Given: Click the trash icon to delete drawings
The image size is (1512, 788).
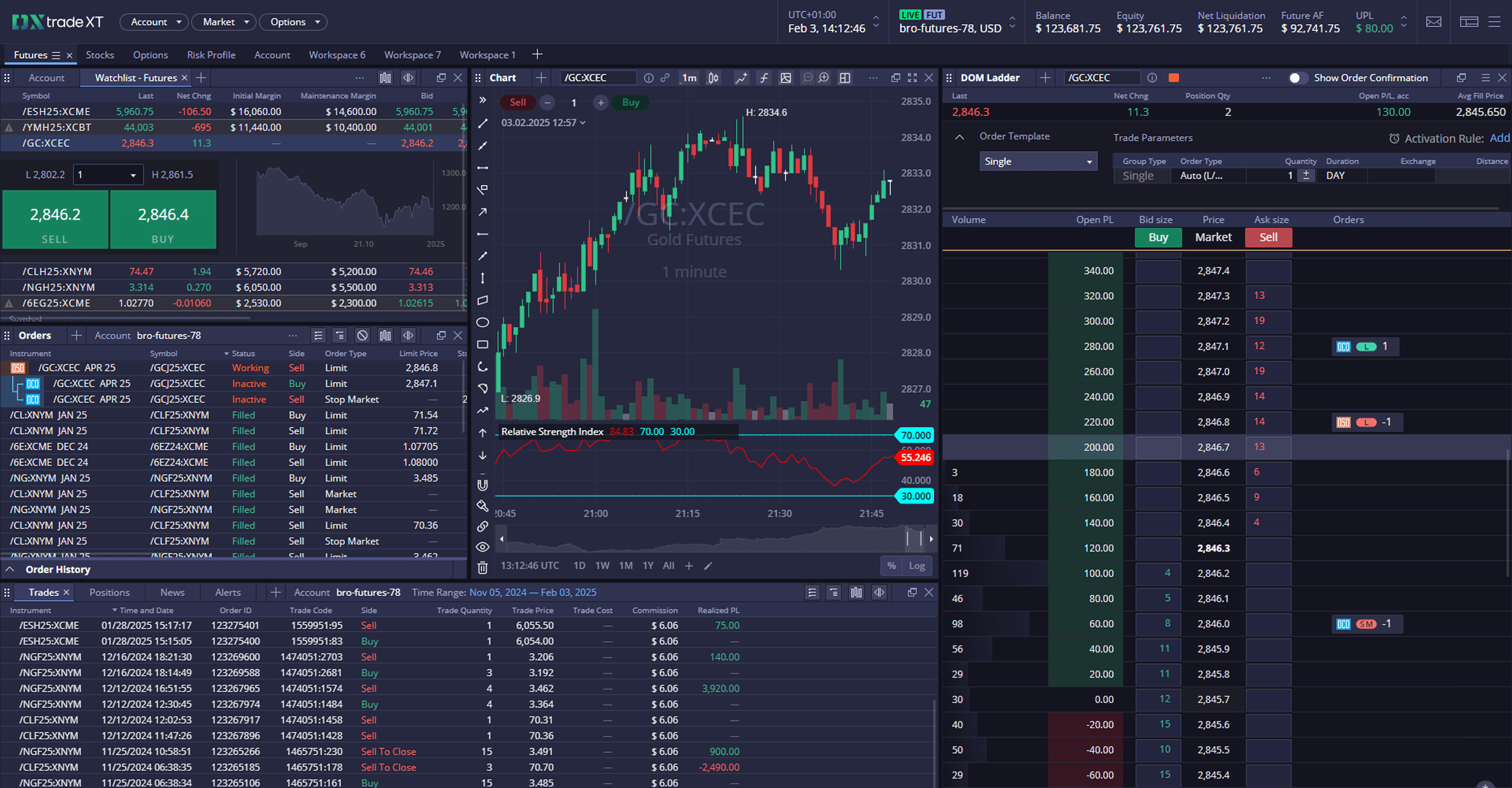Looking at the screenshot, I should [x=482, y=568].
